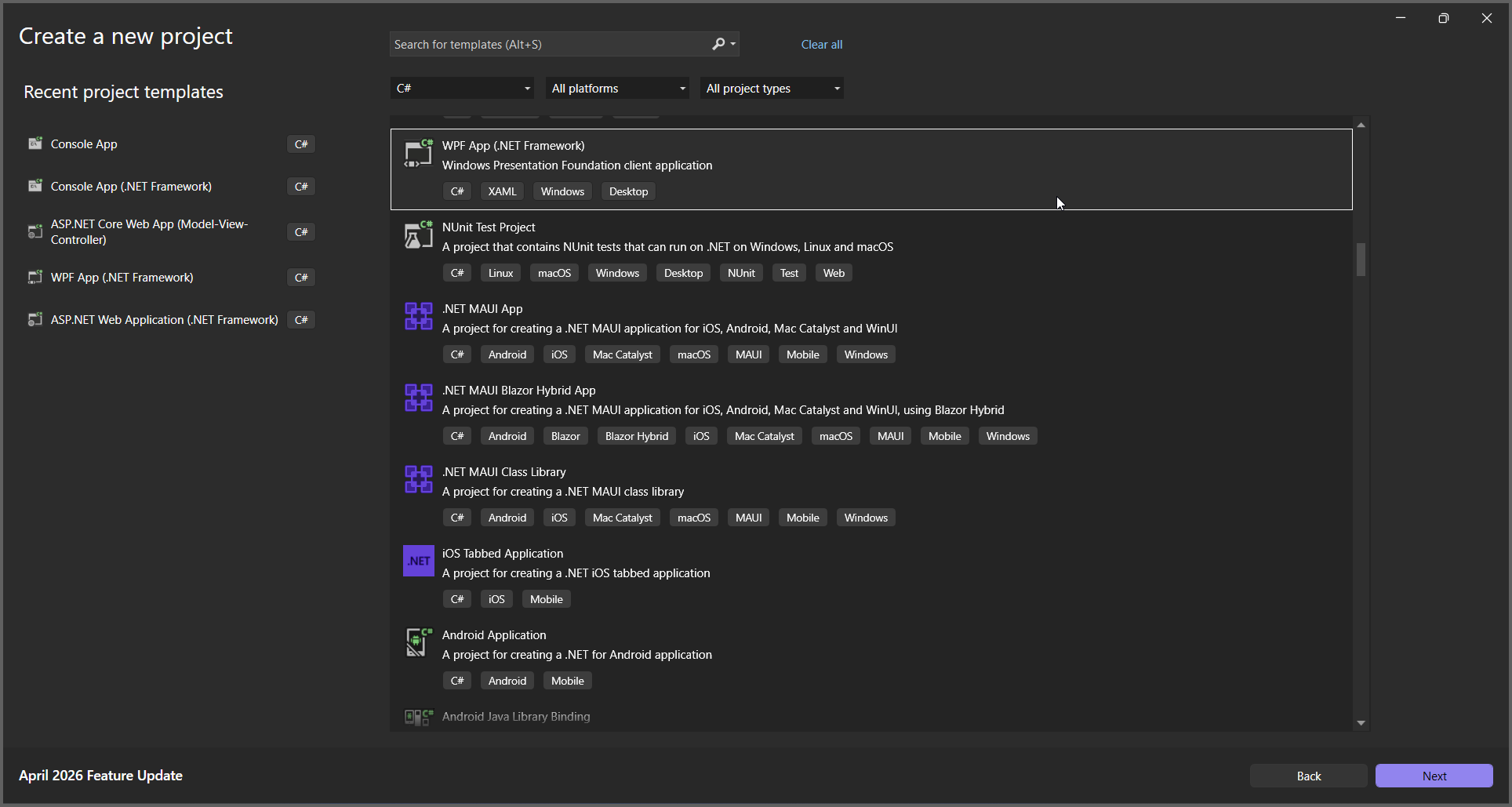Image resolution: width=1512 pixels, height=807 pixels.
Task: Click the Android Java Library Binding icon
Action: click(418, 717)
